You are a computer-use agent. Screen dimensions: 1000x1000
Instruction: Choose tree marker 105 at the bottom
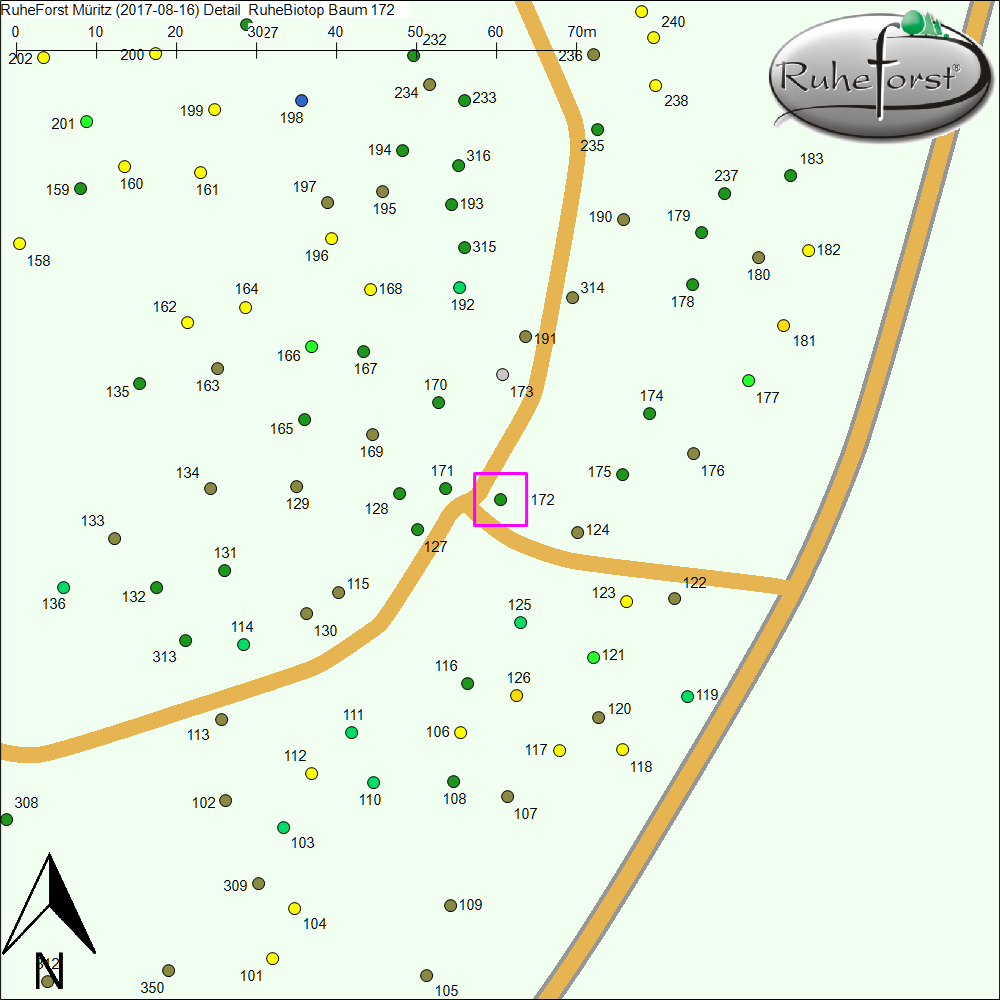click(427, 976)
